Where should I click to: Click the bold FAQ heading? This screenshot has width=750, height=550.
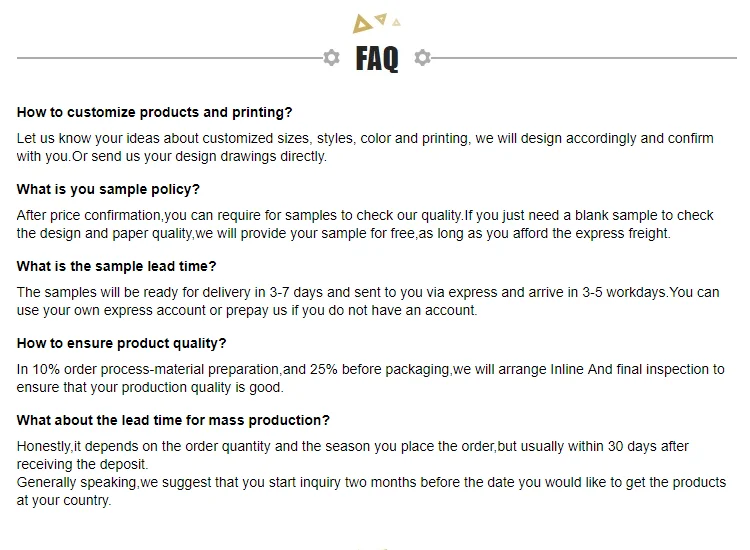click(x=377, y=59)
